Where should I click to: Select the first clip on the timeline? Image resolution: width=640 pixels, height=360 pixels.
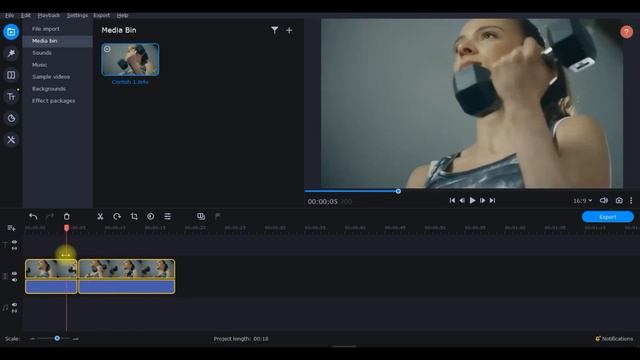[x=51, y=276]
